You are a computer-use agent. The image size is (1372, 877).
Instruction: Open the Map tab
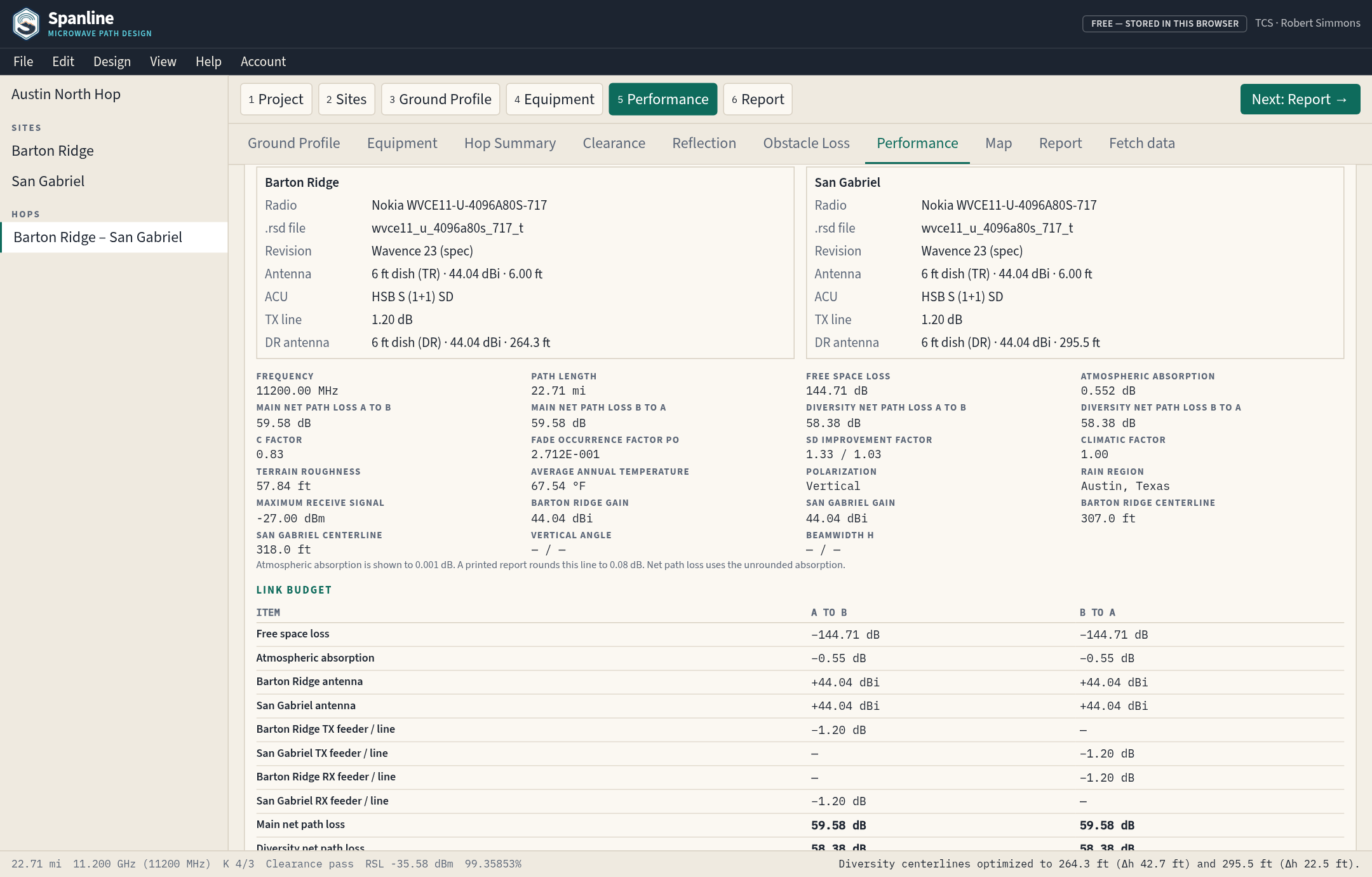pos(999,143)
